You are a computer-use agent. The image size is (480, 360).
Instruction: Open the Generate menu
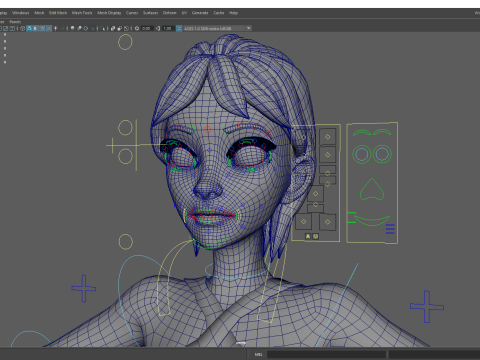coord(200,13)
